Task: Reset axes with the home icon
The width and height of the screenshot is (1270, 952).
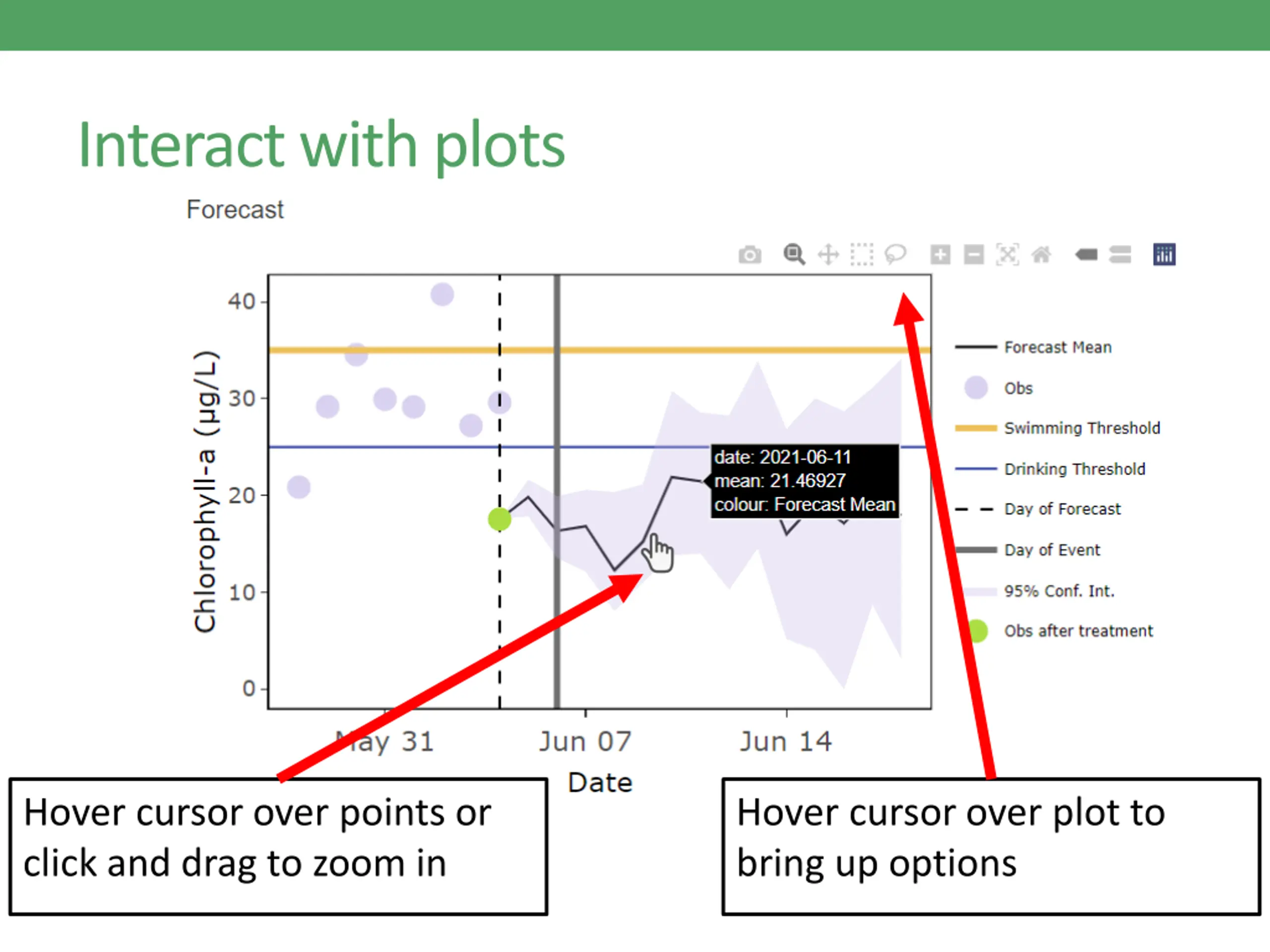Action: (x=1041, y=254)
